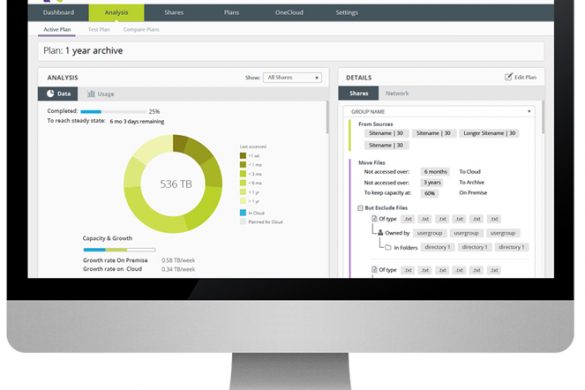585x390 pixels.
Task: Click the To Cloud label
Action: [x=470, y=172]
